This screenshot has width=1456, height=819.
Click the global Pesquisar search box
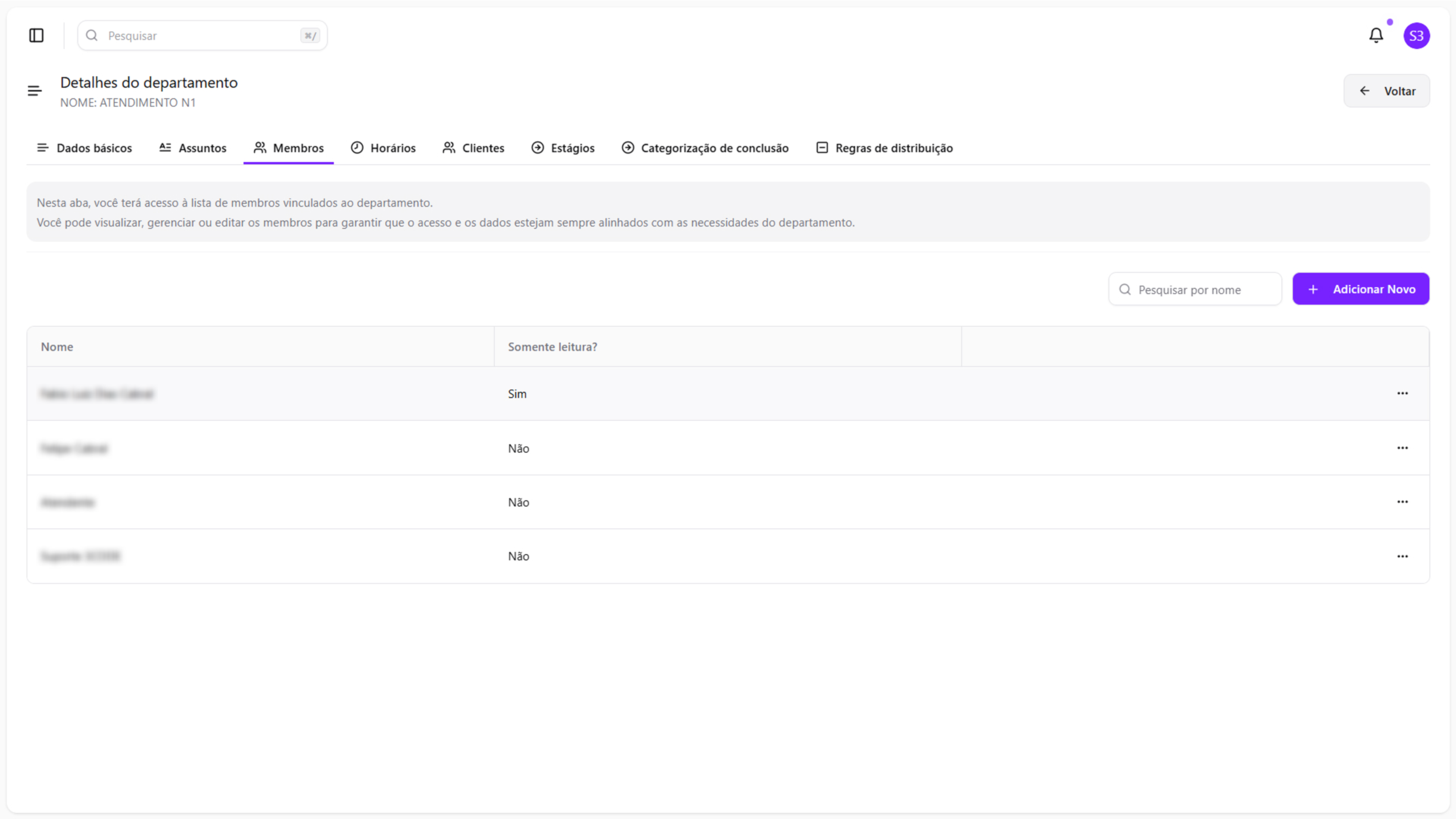(202, 36)
